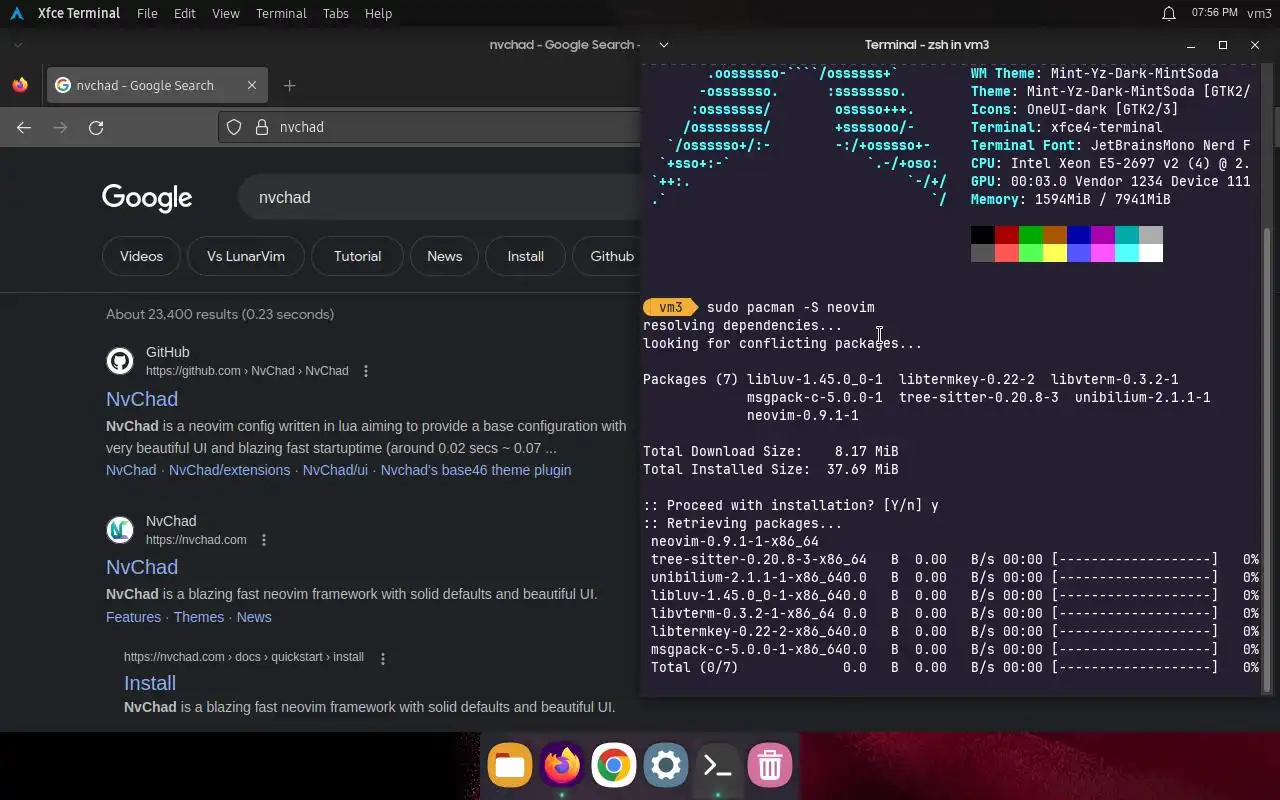Open the File menu
1280x800 pixels.
(147, 13)
